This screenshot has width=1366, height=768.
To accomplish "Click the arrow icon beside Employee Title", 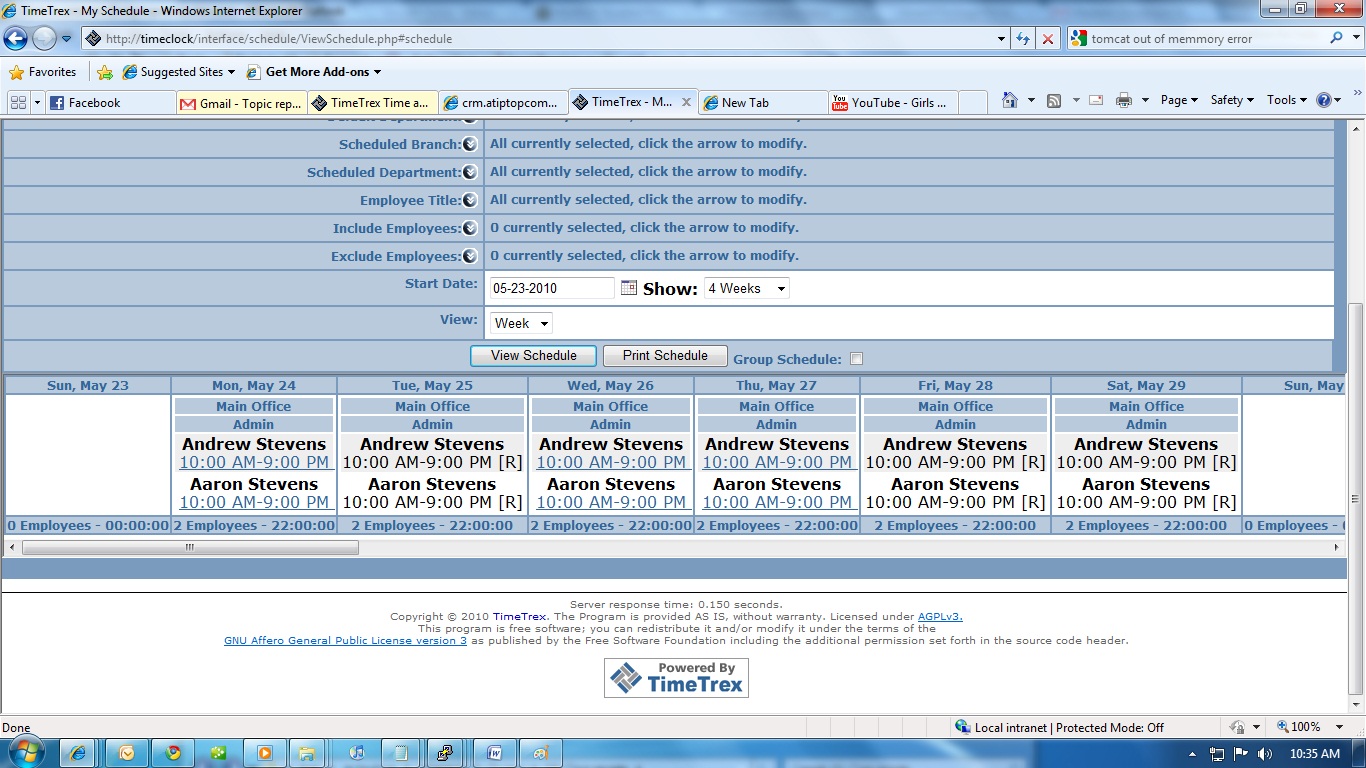I will (x=469, y=200).
